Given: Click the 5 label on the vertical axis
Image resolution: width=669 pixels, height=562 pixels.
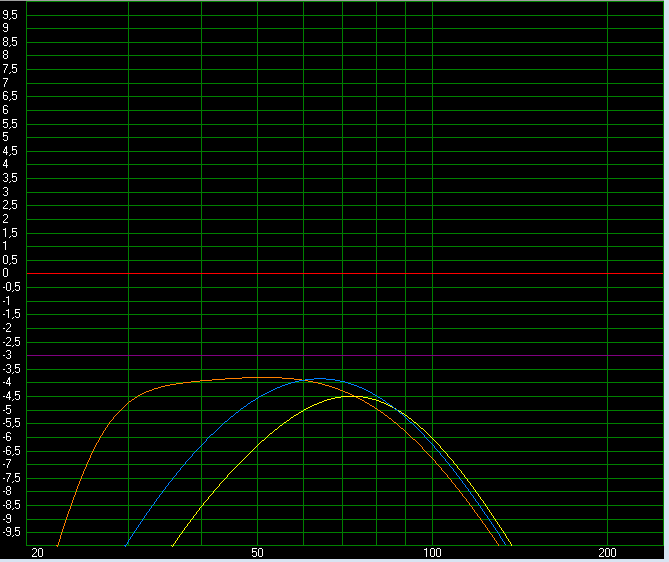Looking at the screenshot, I should 5,137.
